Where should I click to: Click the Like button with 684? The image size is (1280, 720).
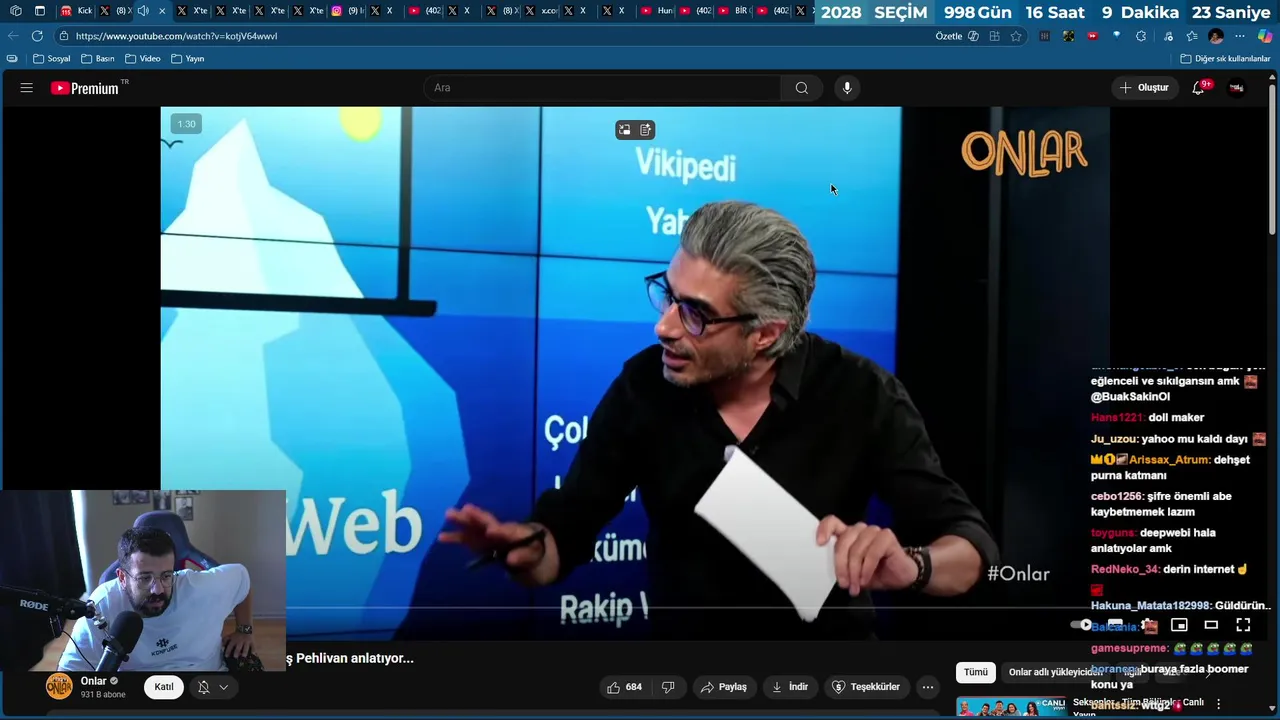624,687
